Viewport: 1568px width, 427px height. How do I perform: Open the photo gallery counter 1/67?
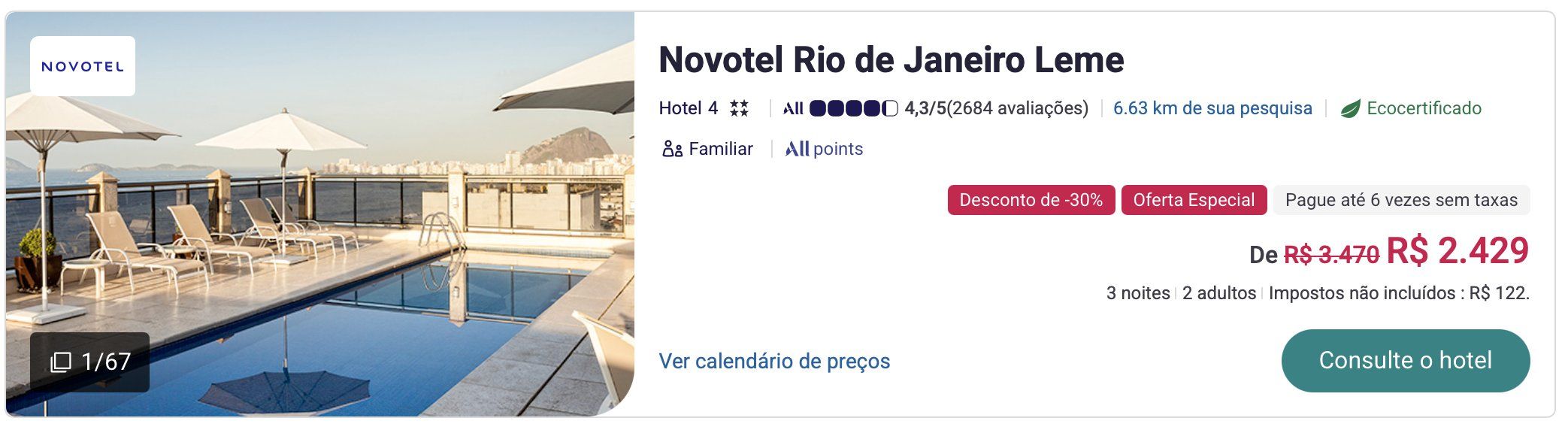[90, 362]
